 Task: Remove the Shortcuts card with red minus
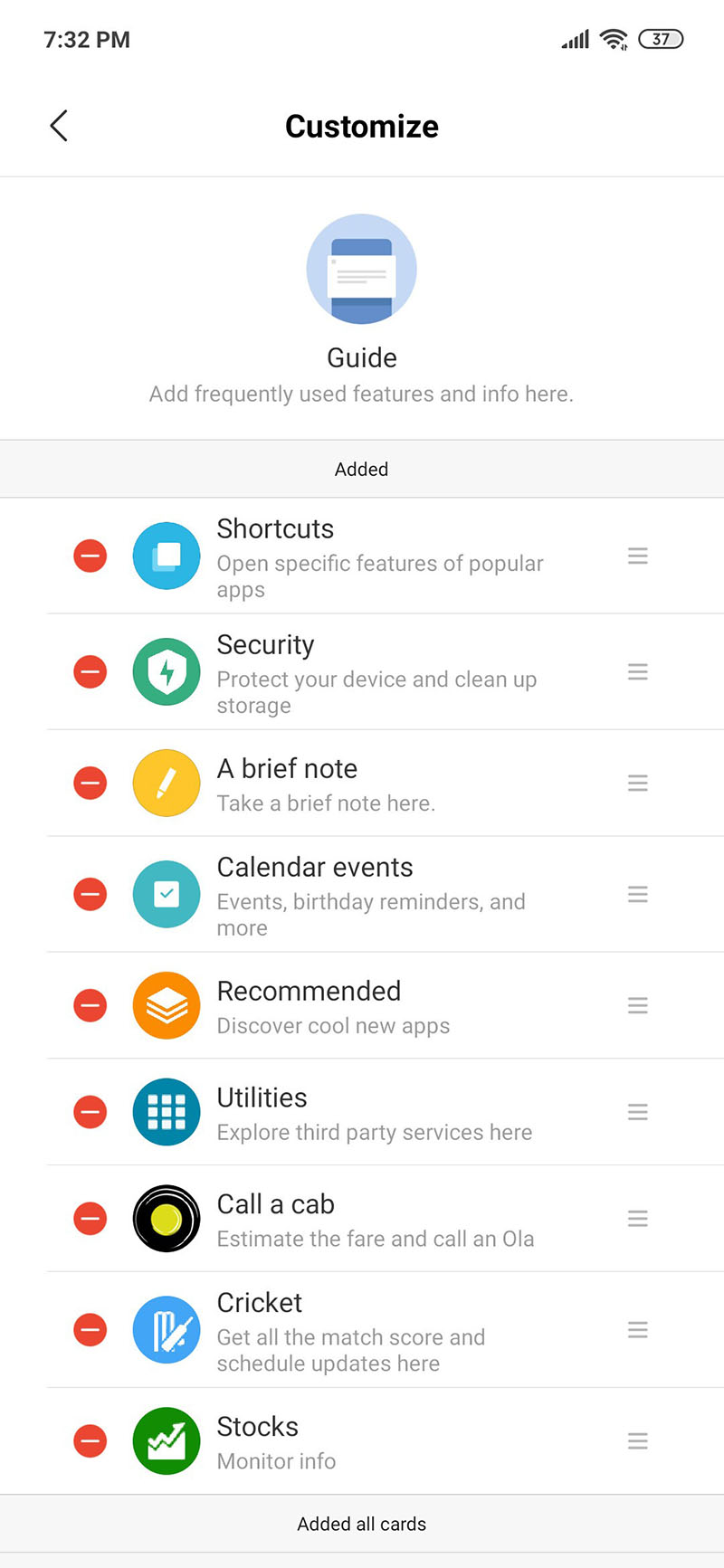(90, 556)
